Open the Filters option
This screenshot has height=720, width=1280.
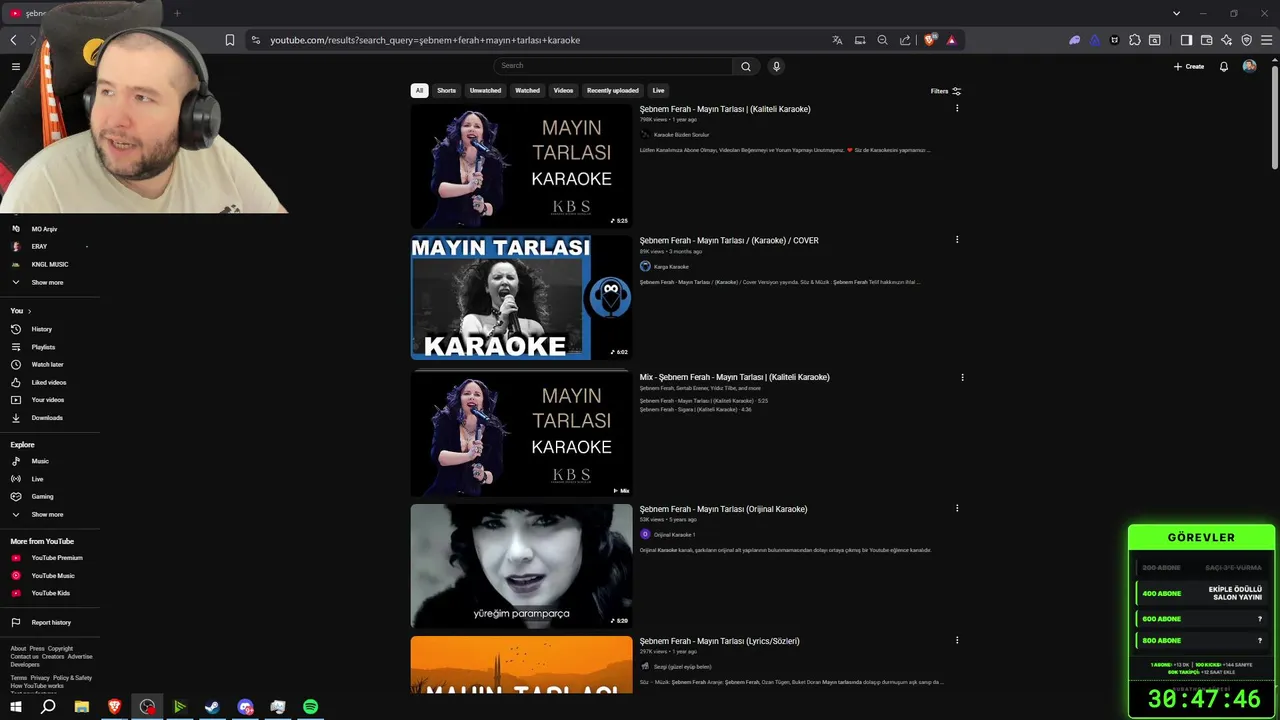click(945, 91)
